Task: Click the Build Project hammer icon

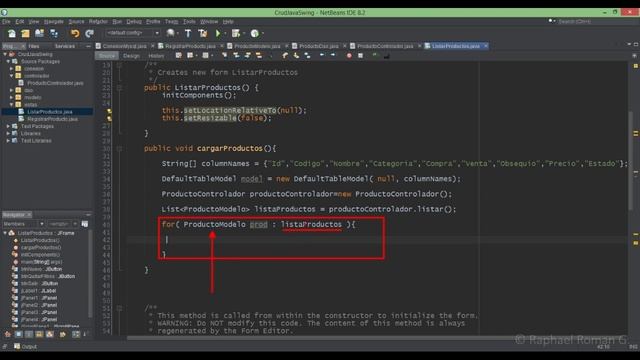Action: tap(188, 33)
